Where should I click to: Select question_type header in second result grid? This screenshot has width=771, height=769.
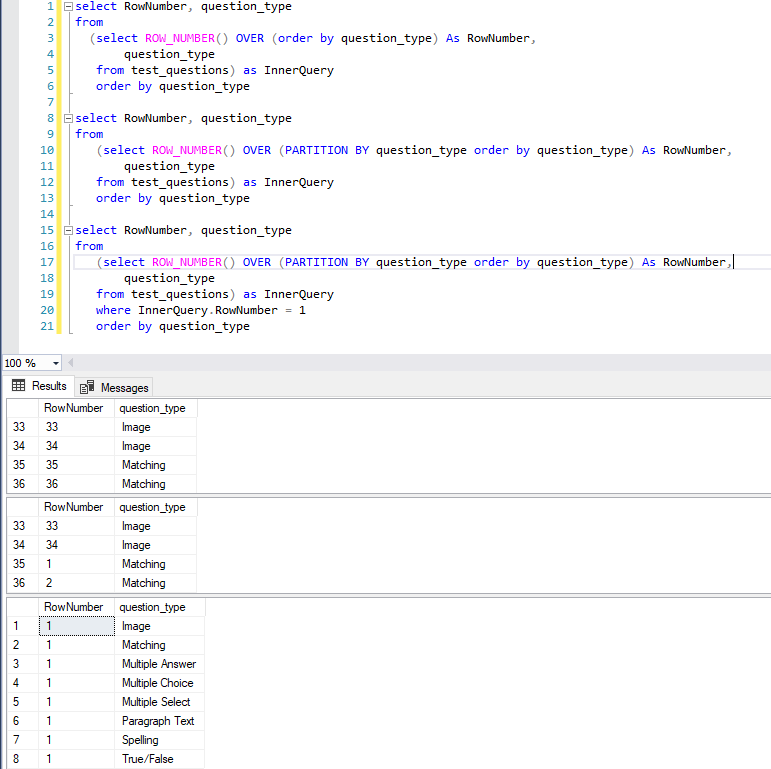[x=155, y=507]
